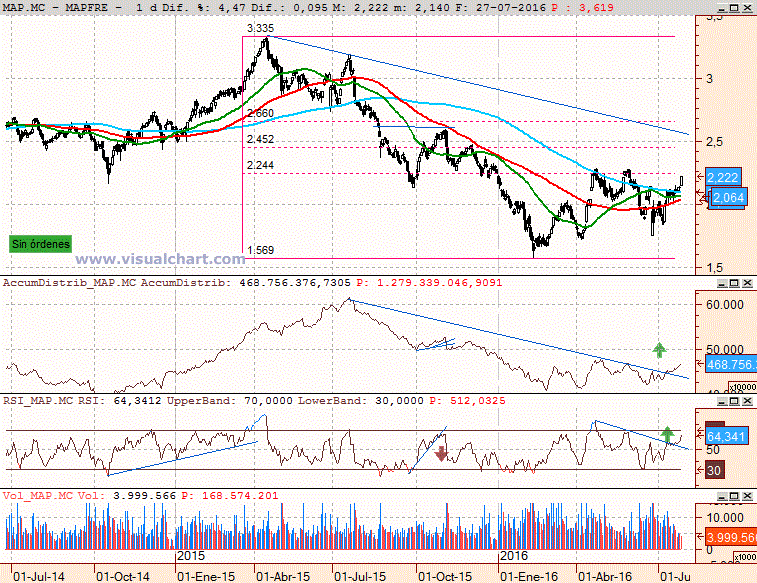Click the 2016 year marker on time axis
Screen dimensions: 757x583
point(514,555)
